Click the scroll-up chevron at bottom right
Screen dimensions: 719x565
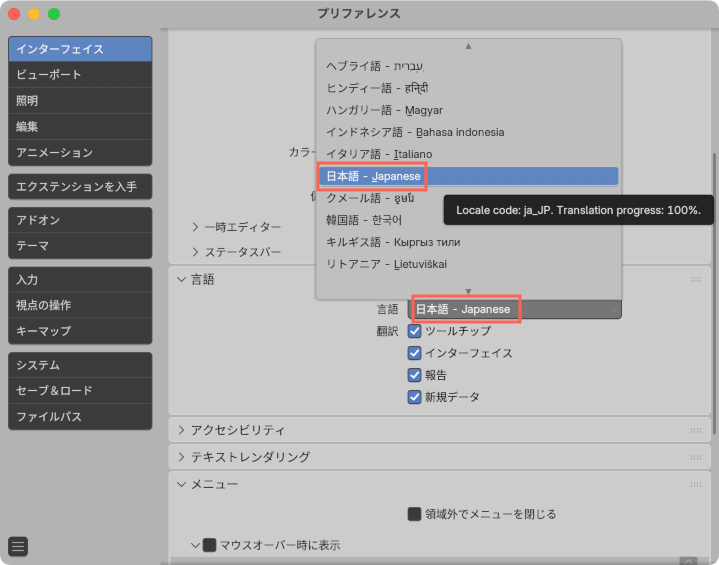point(688,561)
